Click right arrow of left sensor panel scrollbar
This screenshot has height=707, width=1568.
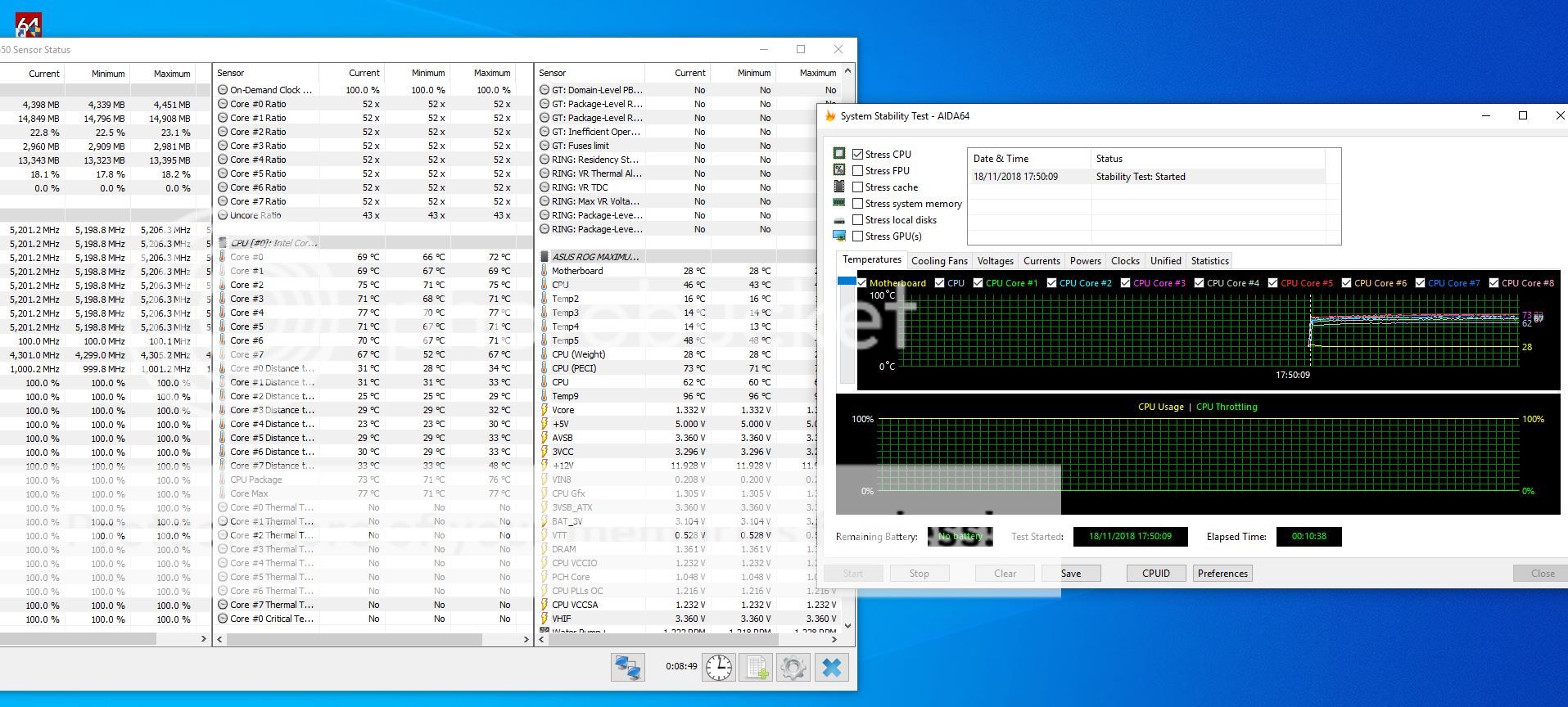(204, 639)
